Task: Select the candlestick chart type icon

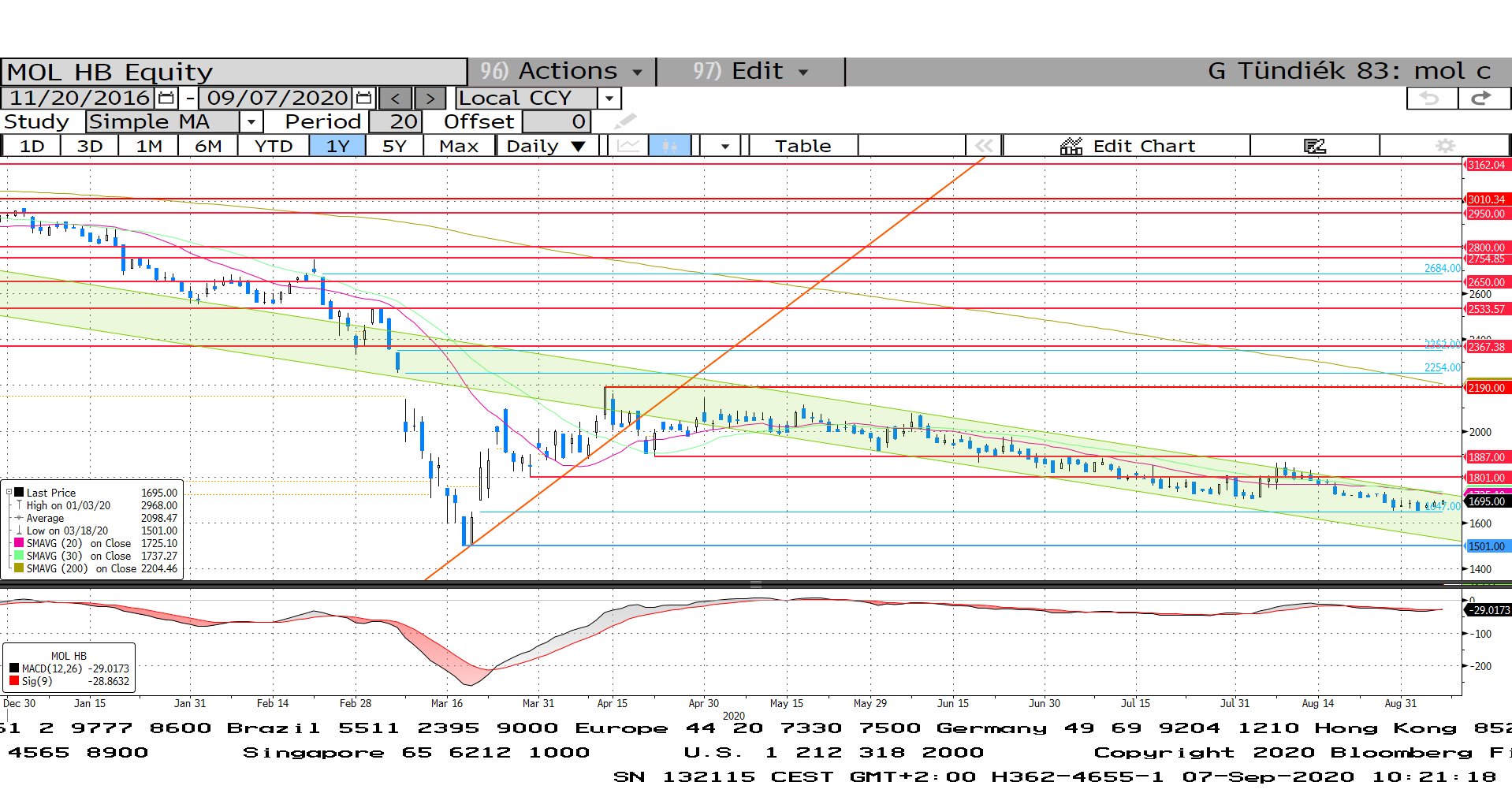Action: point(669,146)
